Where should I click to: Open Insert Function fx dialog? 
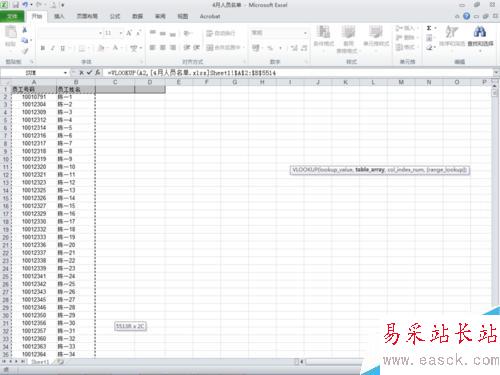pos(97,72)
